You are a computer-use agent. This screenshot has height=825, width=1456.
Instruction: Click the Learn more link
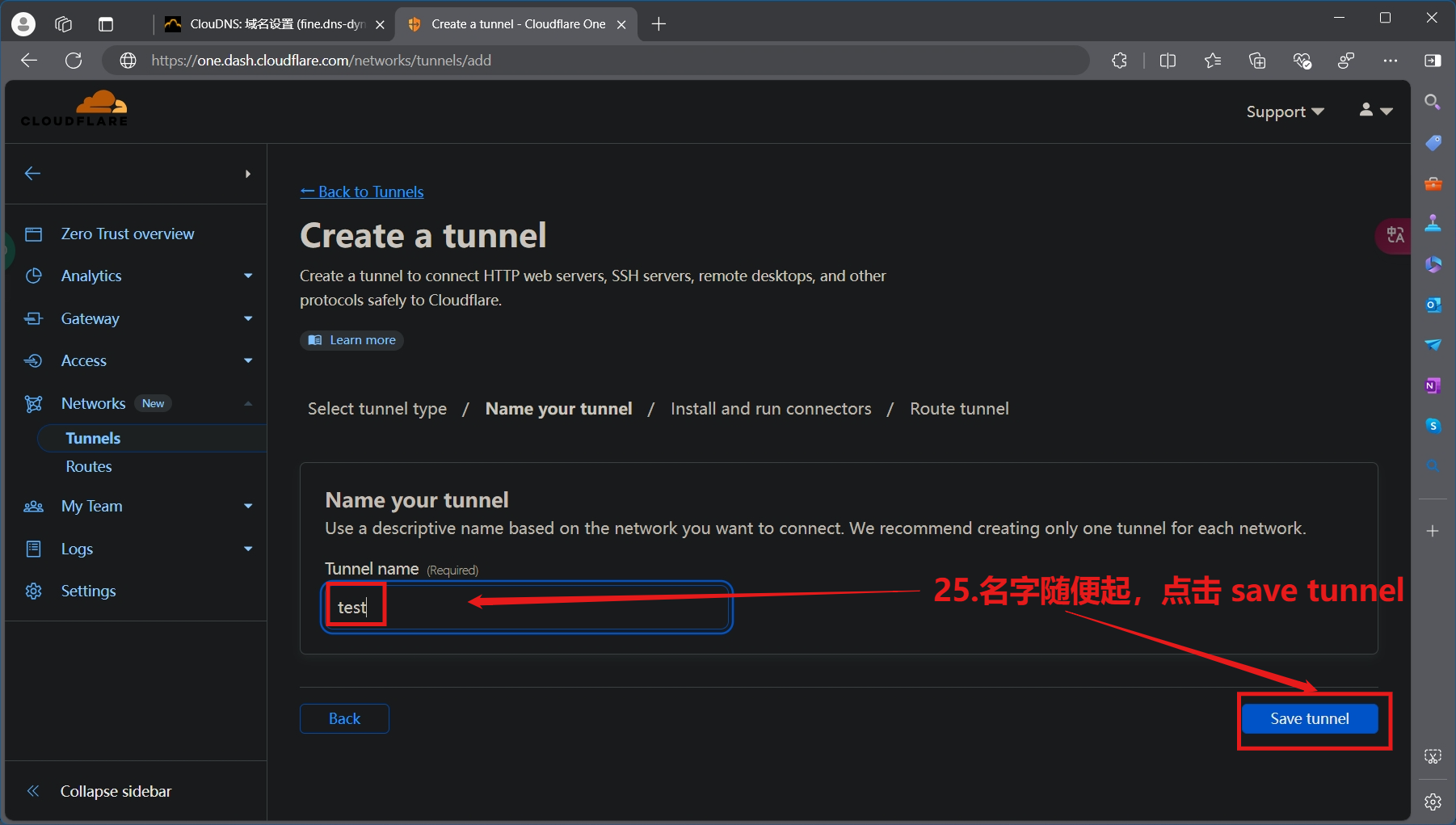[351, 340]
